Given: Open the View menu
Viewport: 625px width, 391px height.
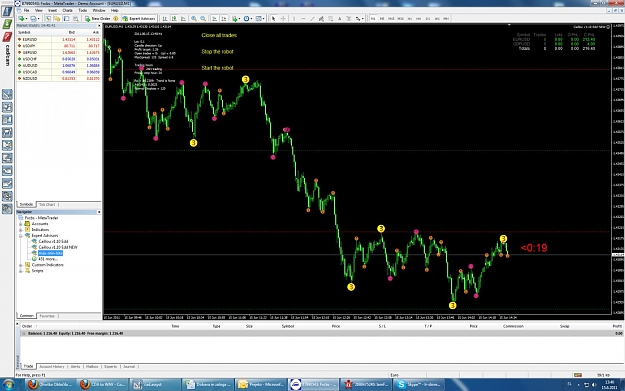Looking at the screenshot, I should coord(39,10).
